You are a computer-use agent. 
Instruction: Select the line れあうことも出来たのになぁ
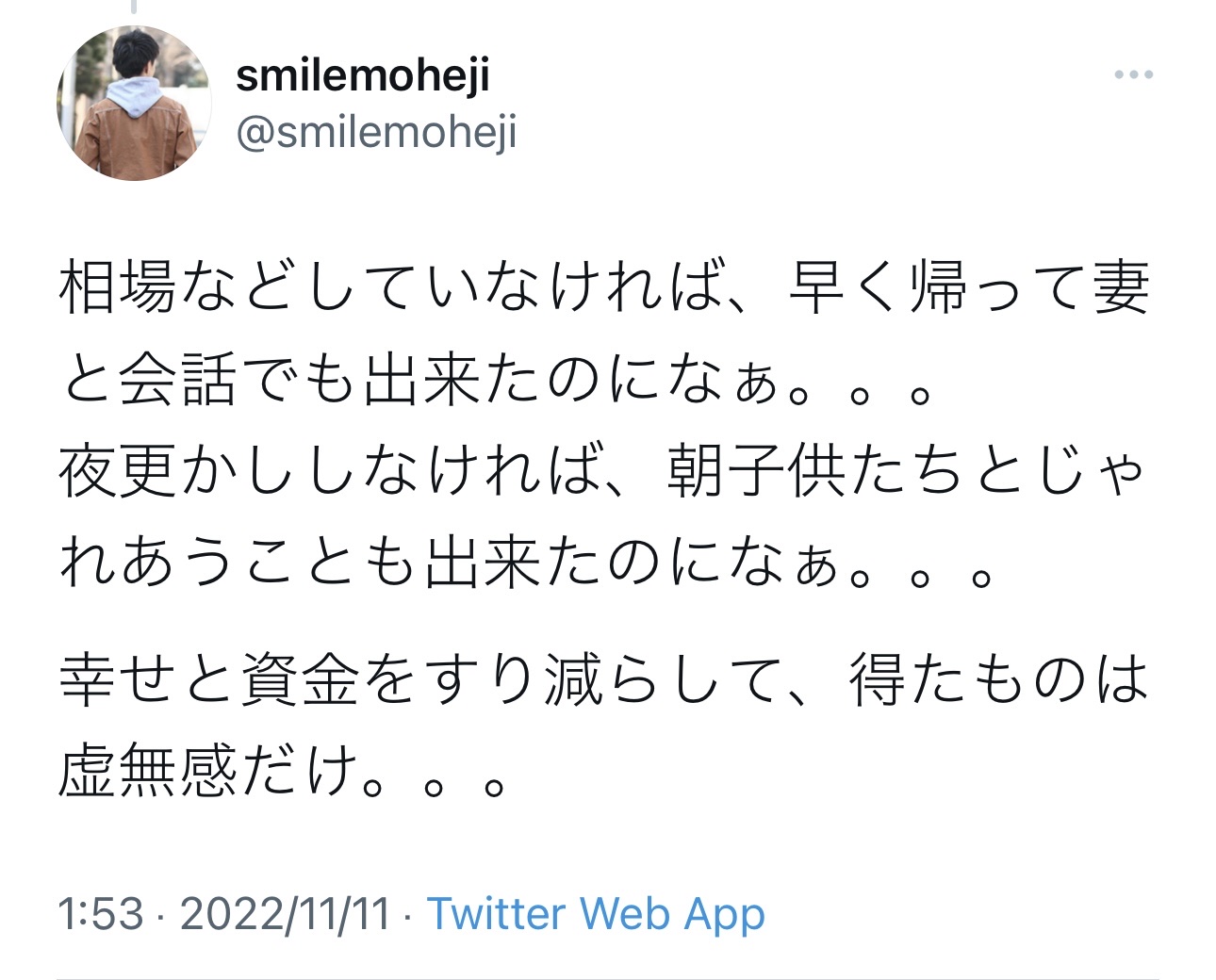(x=527, y=564)
